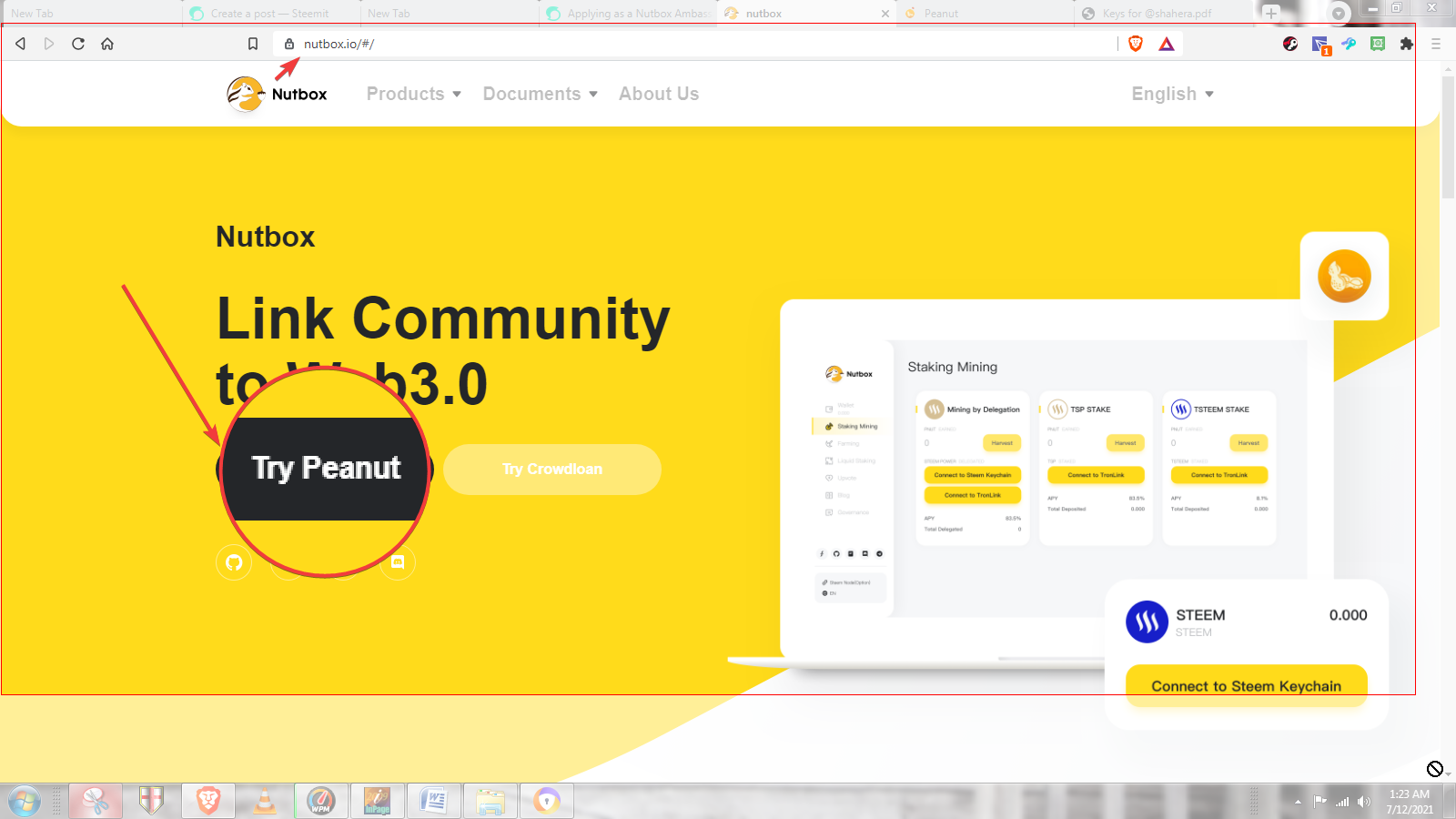Switch to the Applying as a Nutbox Ambassador tab
This screenshot has height=819, width=1456.
(629, 13)
